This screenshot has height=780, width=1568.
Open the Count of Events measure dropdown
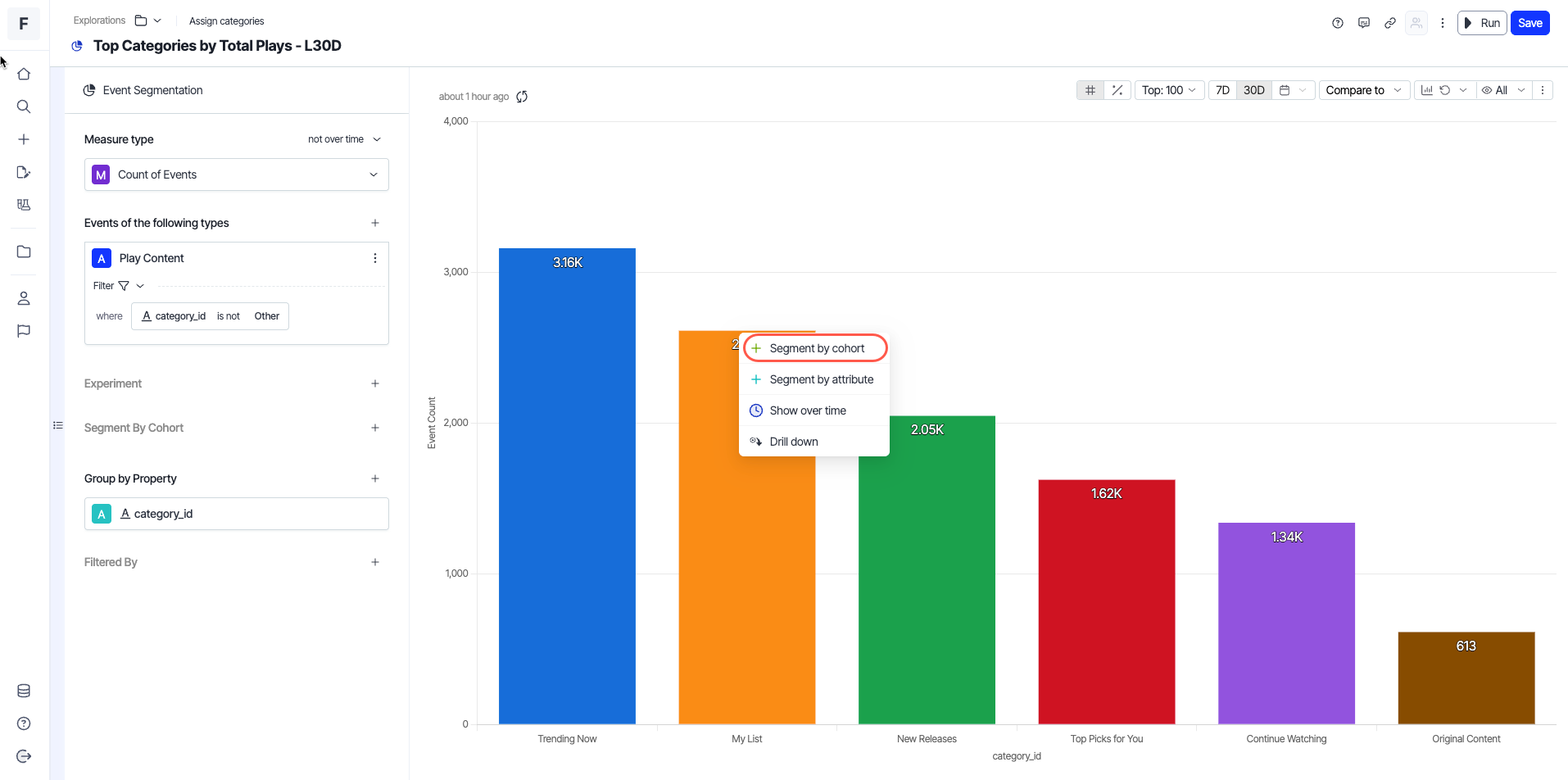click(236, 175)
